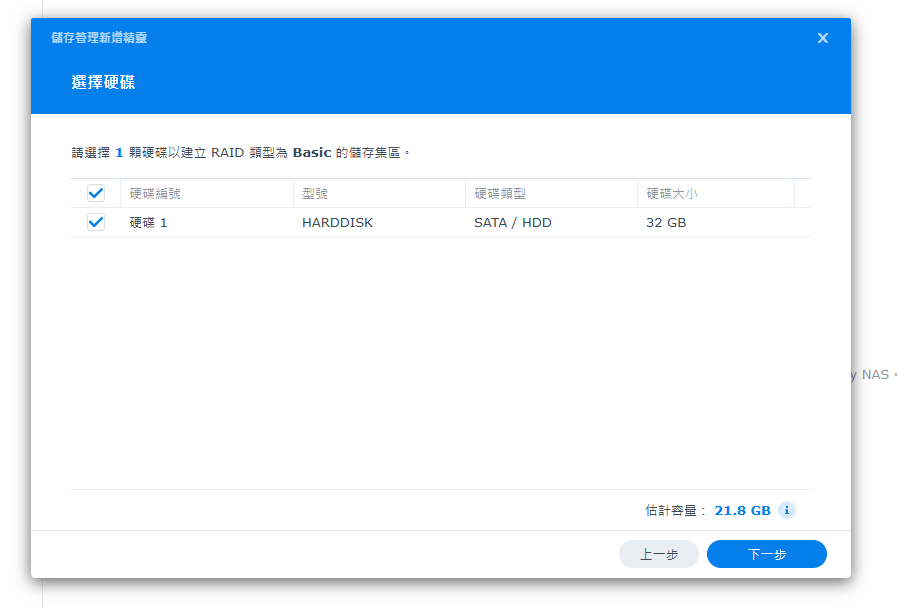The width and height of the screenshot is (915, 608).
Task: Click the 估計容量 label text
Action: (x=675, y=510)
